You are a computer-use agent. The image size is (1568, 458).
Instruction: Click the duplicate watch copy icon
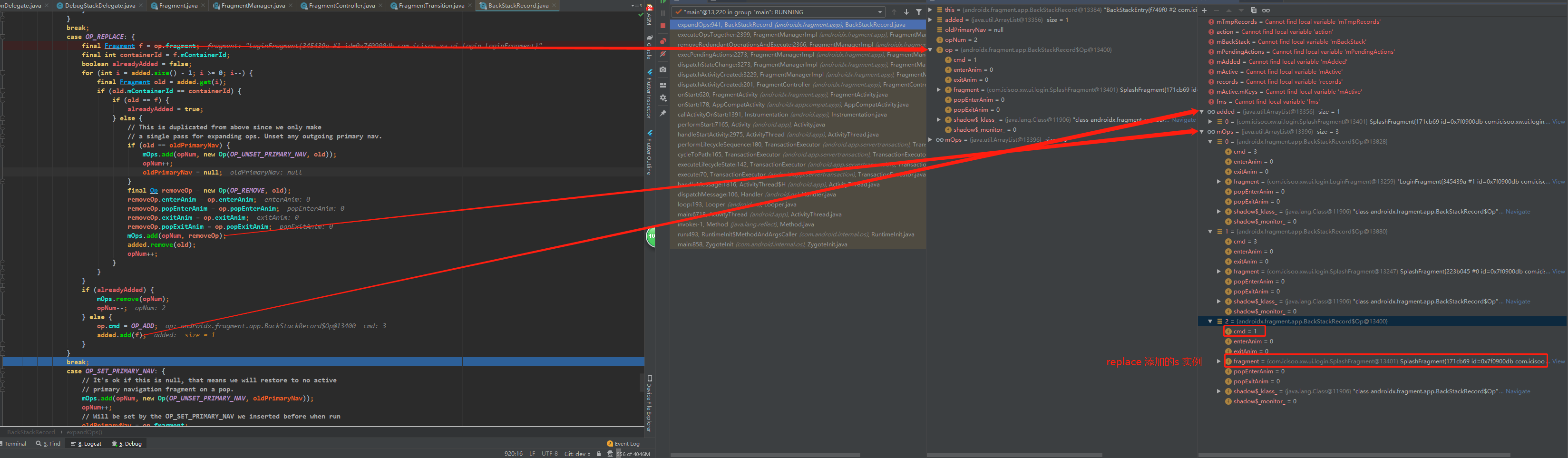point(1253,10)
